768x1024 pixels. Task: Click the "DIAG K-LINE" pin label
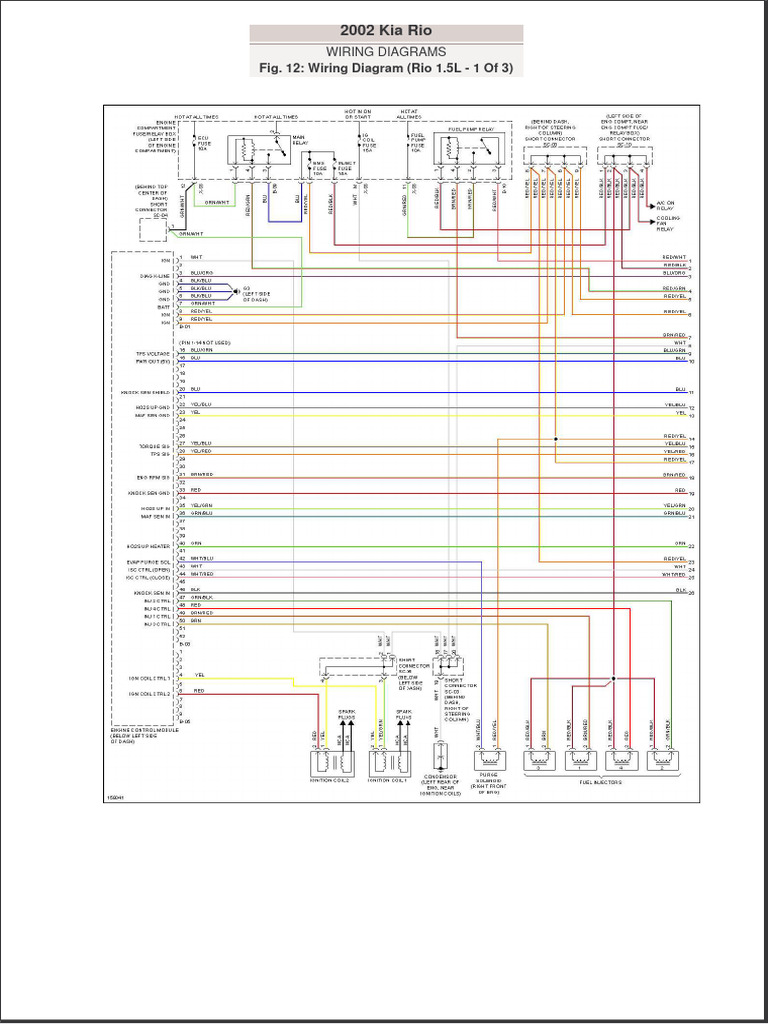tap(155, 276)
